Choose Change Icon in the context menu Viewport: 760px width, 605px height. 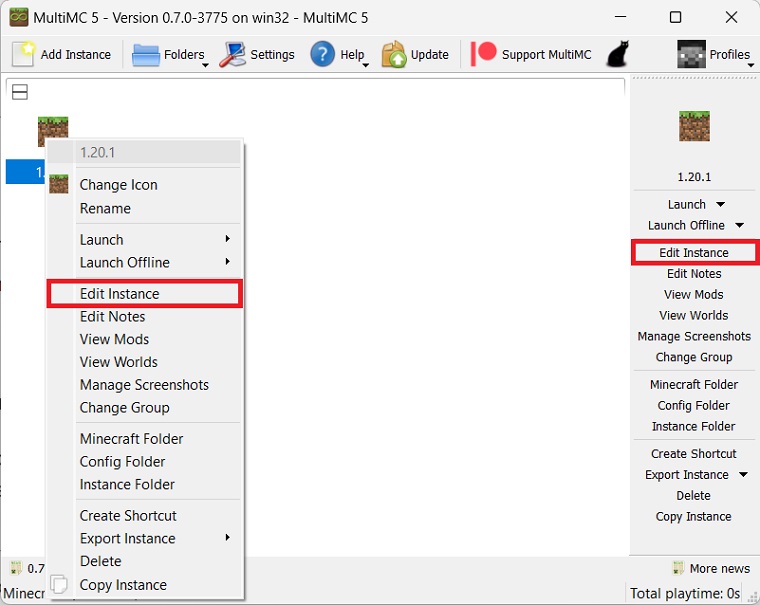tap(144, 185)
